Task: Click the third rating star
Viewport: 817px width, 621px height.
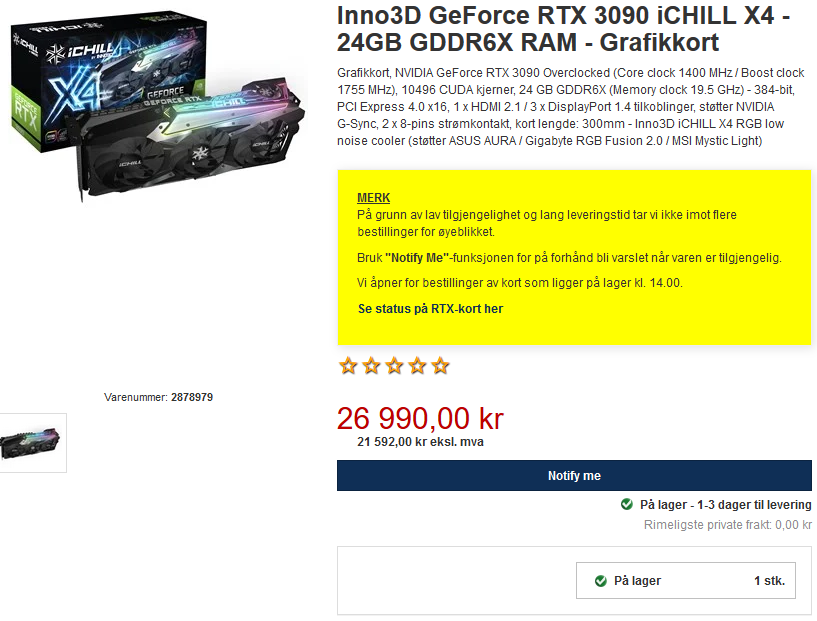Action: click(394, 366)
